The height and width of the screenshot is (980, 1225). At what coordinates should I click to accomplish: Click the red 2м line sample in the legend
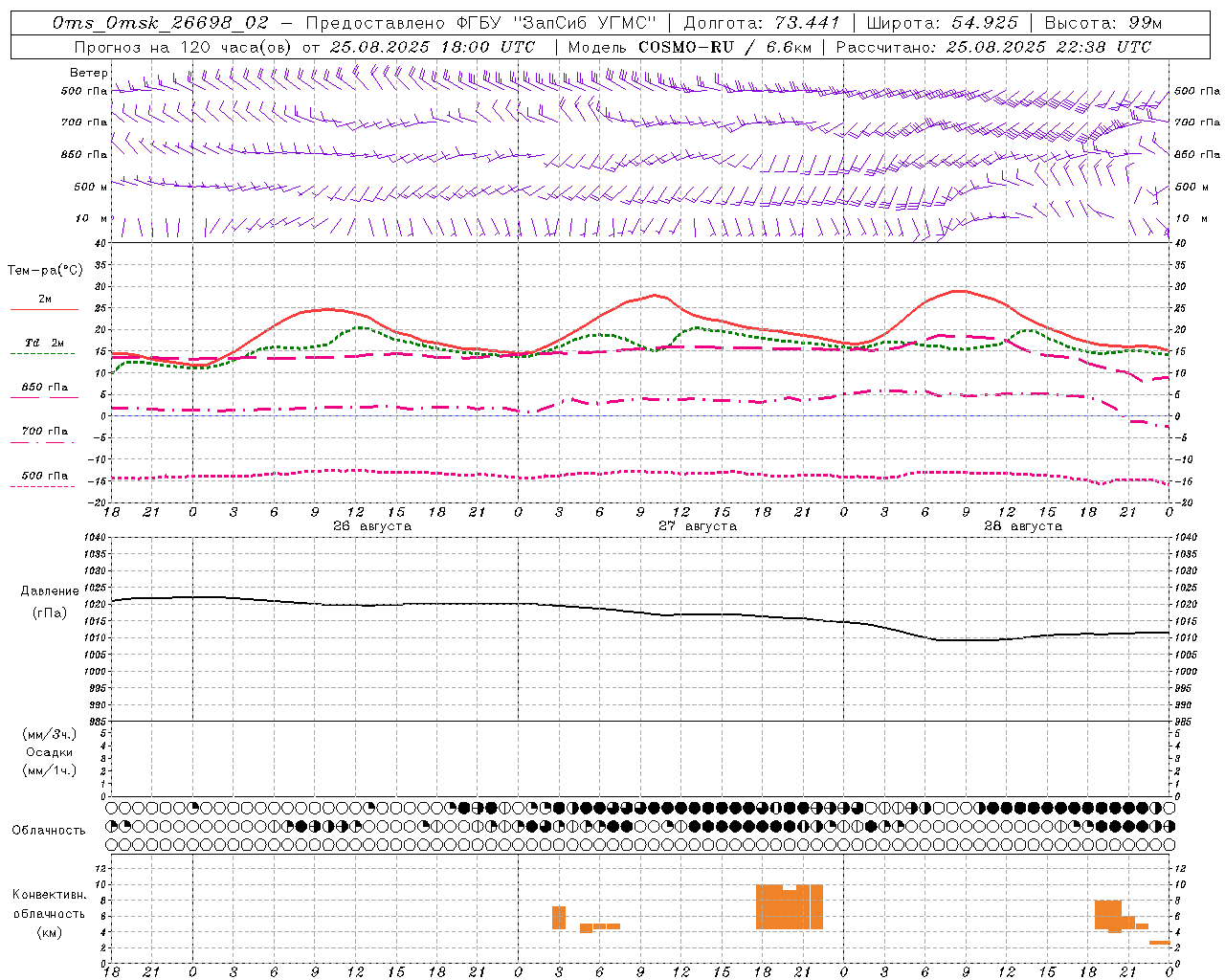pyautogui.click(x=44, y=310)
